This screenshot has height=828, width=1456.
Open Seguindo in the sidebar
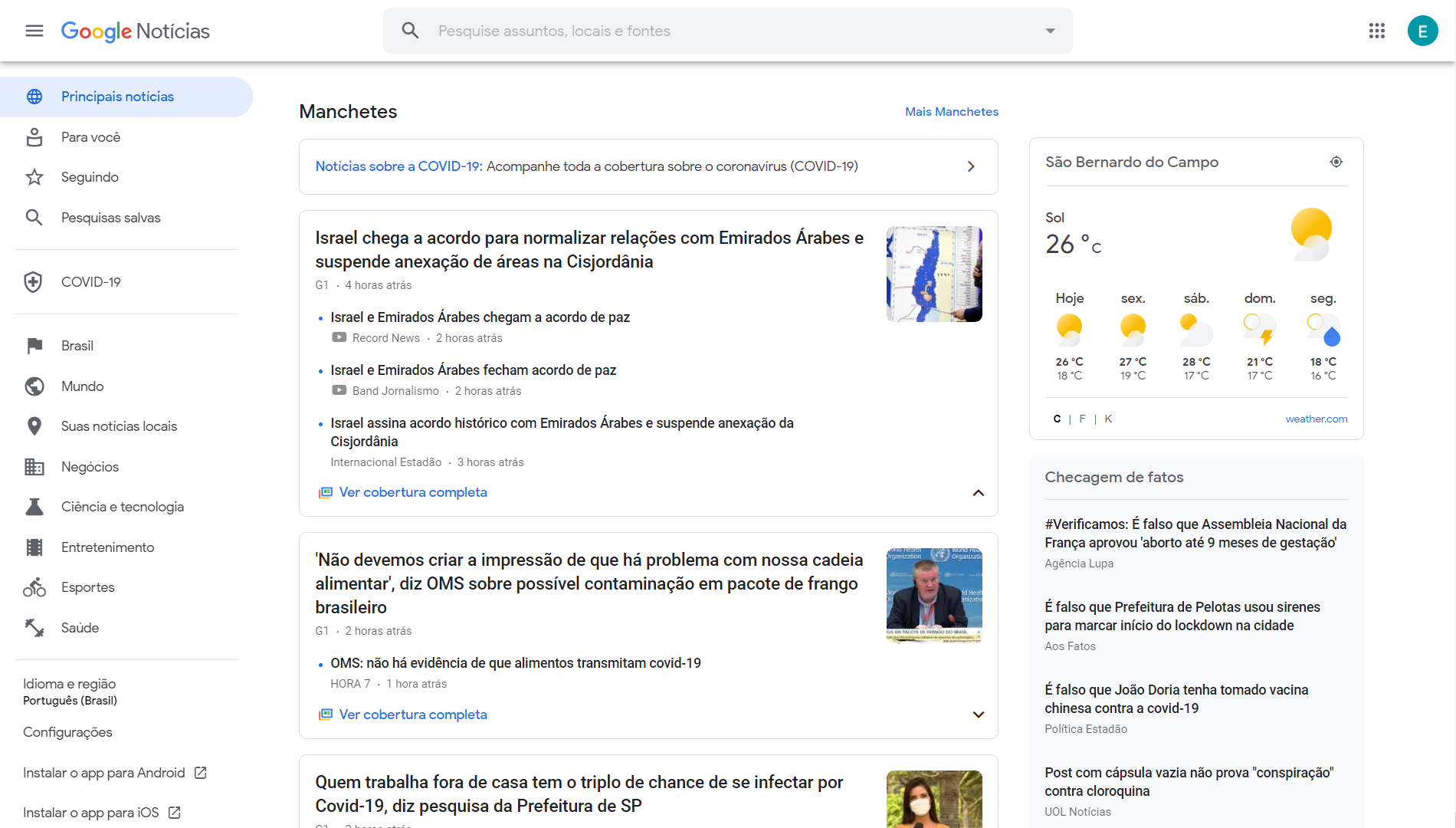pos(90,177)
